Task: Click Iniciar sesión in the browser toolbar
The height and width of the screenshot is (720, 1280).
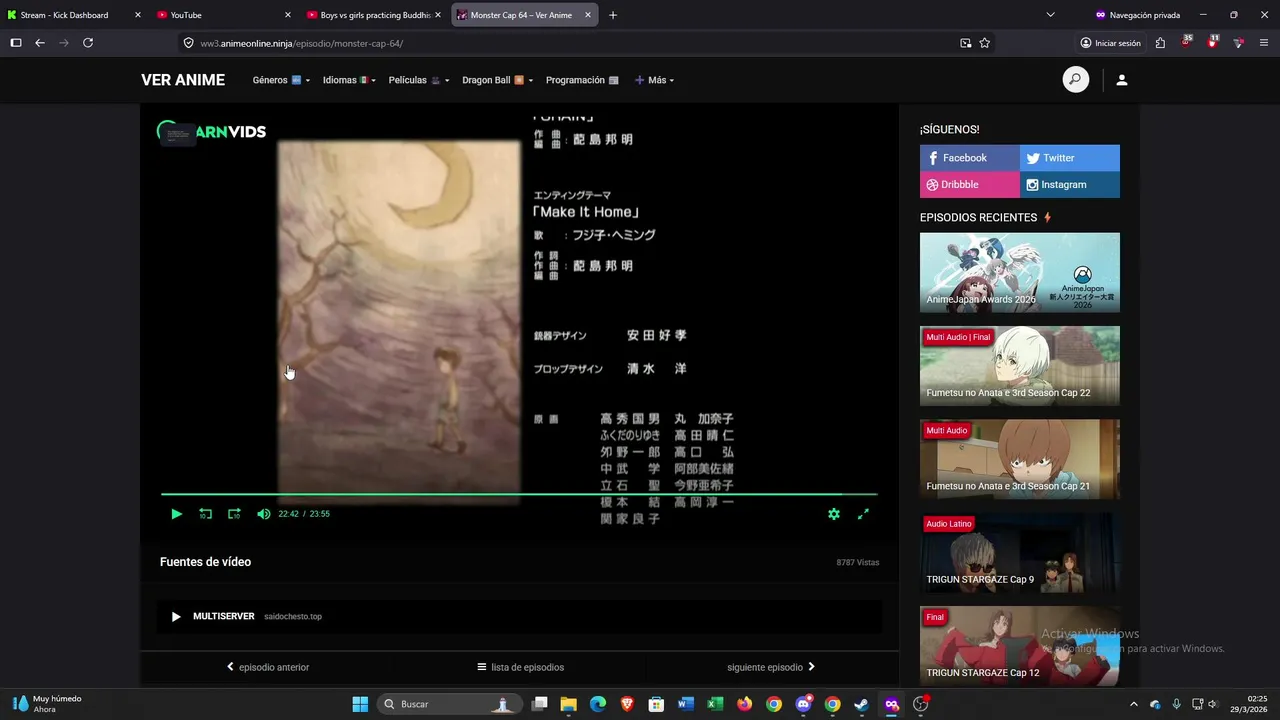Action: coord(1110,43)
